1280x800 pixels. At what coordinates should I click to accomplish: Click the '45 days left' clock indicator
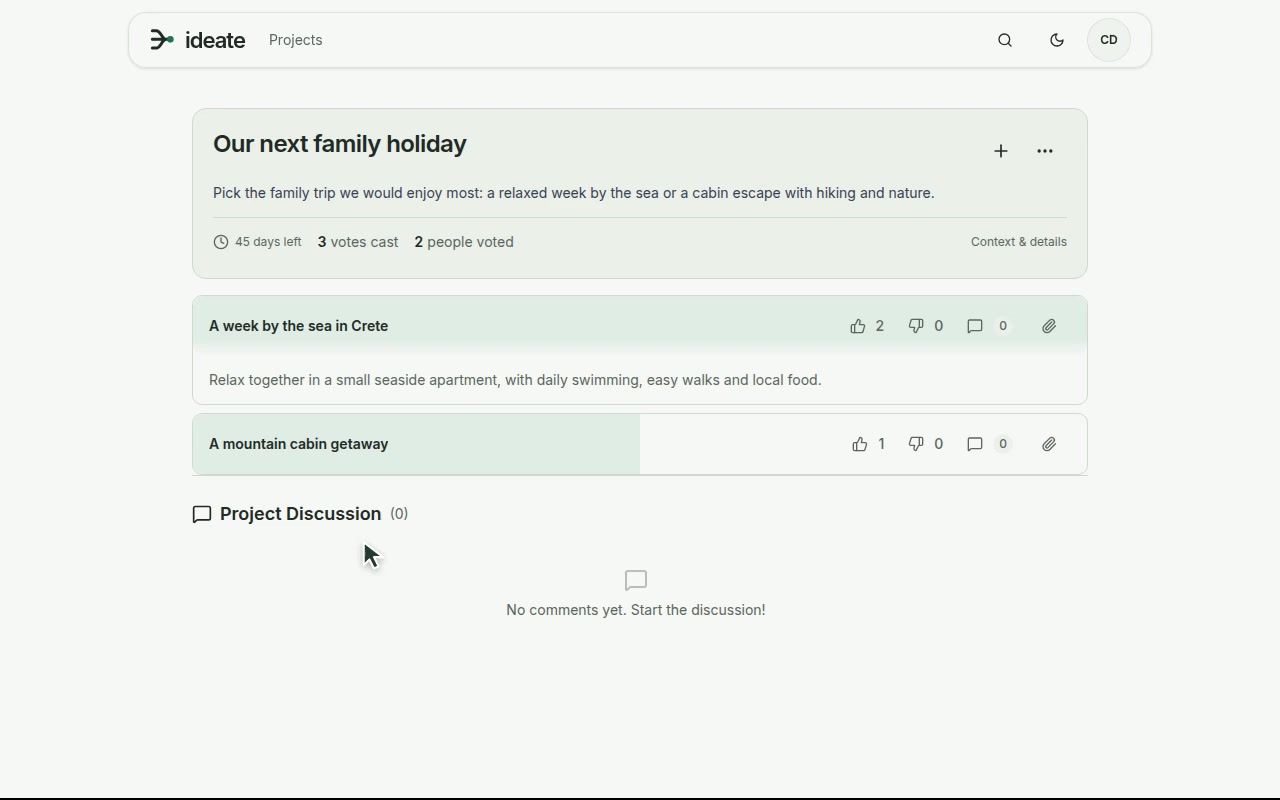pos(257,242)
